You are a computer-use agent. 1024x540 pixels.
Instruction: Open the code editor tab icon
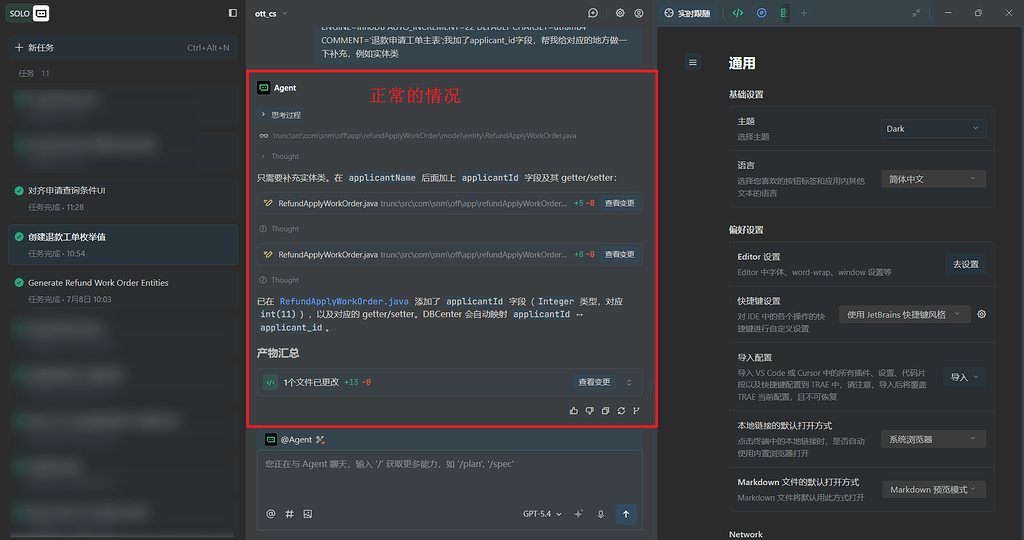coord(738,13)
